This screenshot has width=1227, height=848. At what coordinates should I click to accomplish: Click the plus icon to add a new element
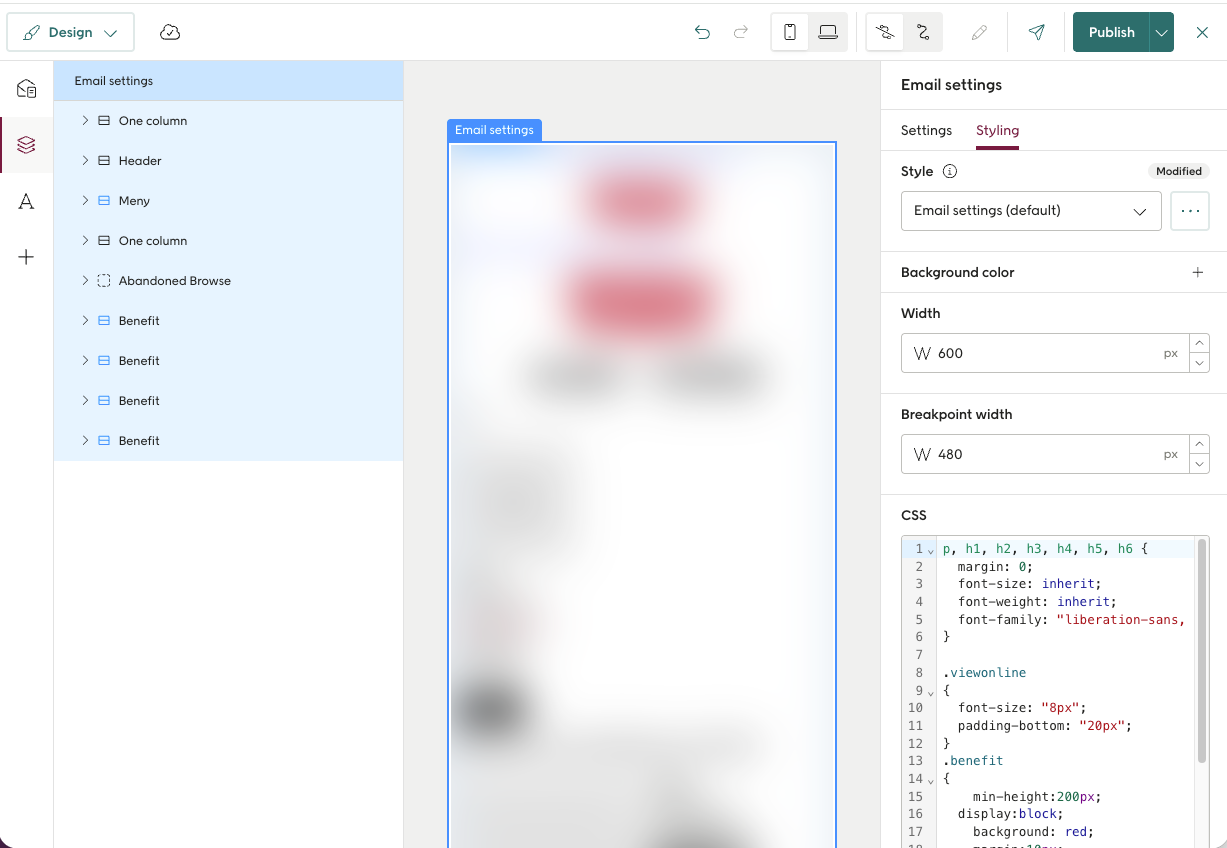[26, 257]
